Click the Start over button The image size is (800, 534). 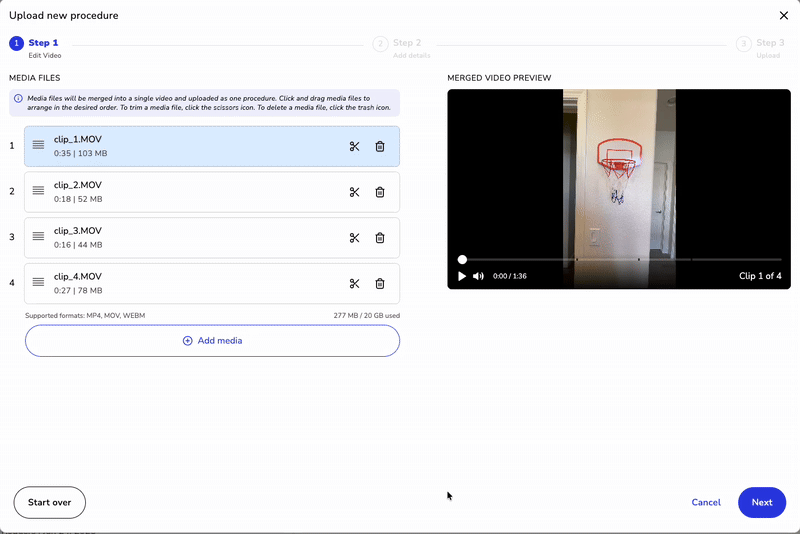(49, 502)
